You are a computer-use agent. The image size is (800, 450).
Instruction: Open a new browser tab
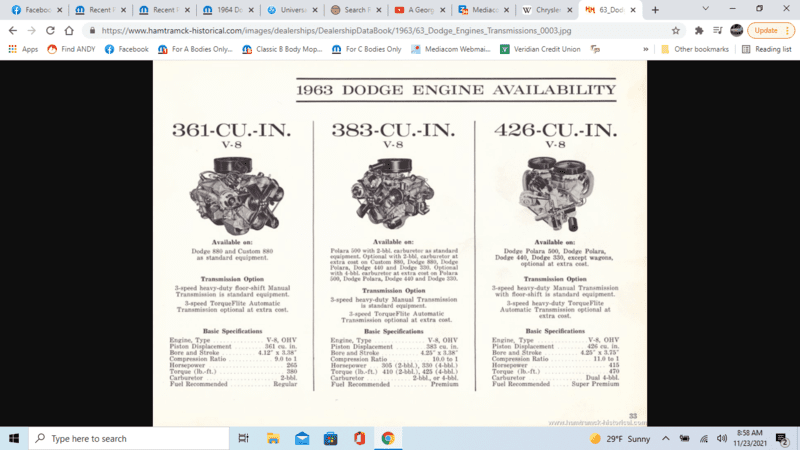pos(655,10)
